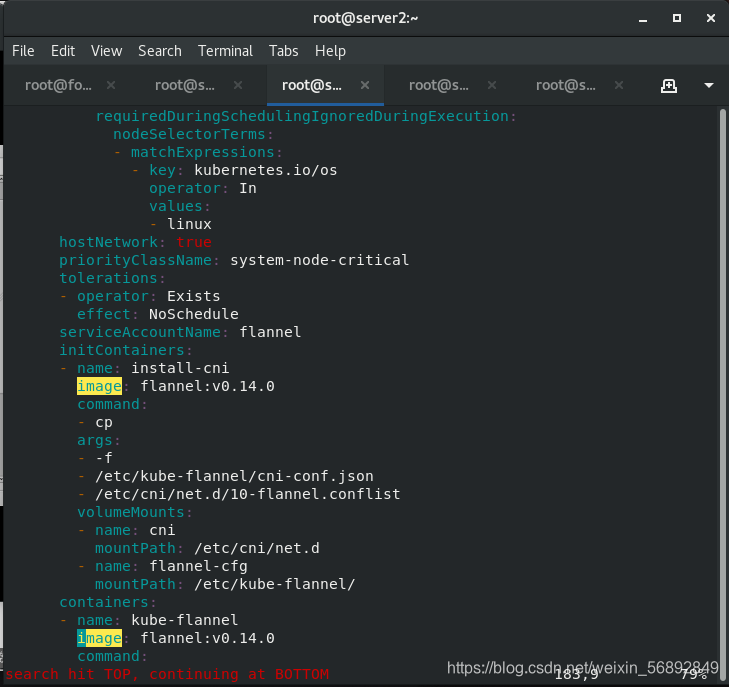This screenshot has width=729, height=687.
Task: Click 'priorityClassName' key
Action: [135, 260]
